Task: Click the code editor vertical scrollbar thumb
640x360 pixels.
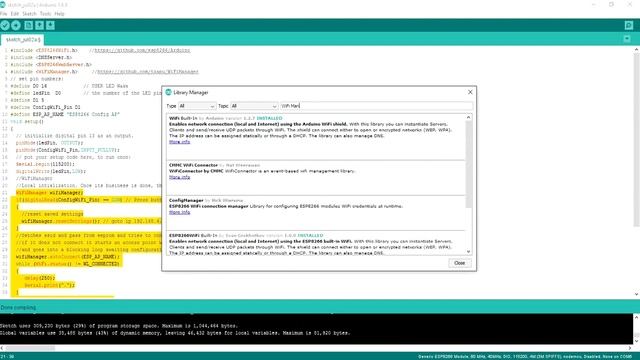Action: coord(636,140)
